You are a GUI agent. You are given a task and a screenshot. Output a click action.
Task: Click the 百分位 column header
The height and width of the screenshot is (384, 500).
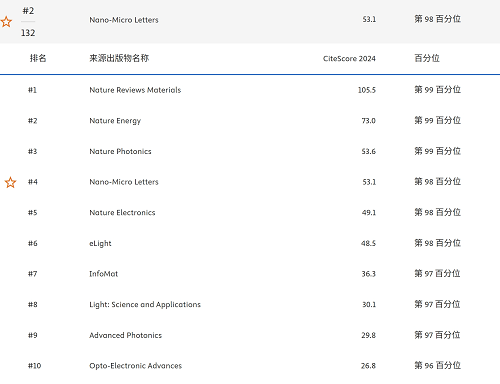coord(427,58)
